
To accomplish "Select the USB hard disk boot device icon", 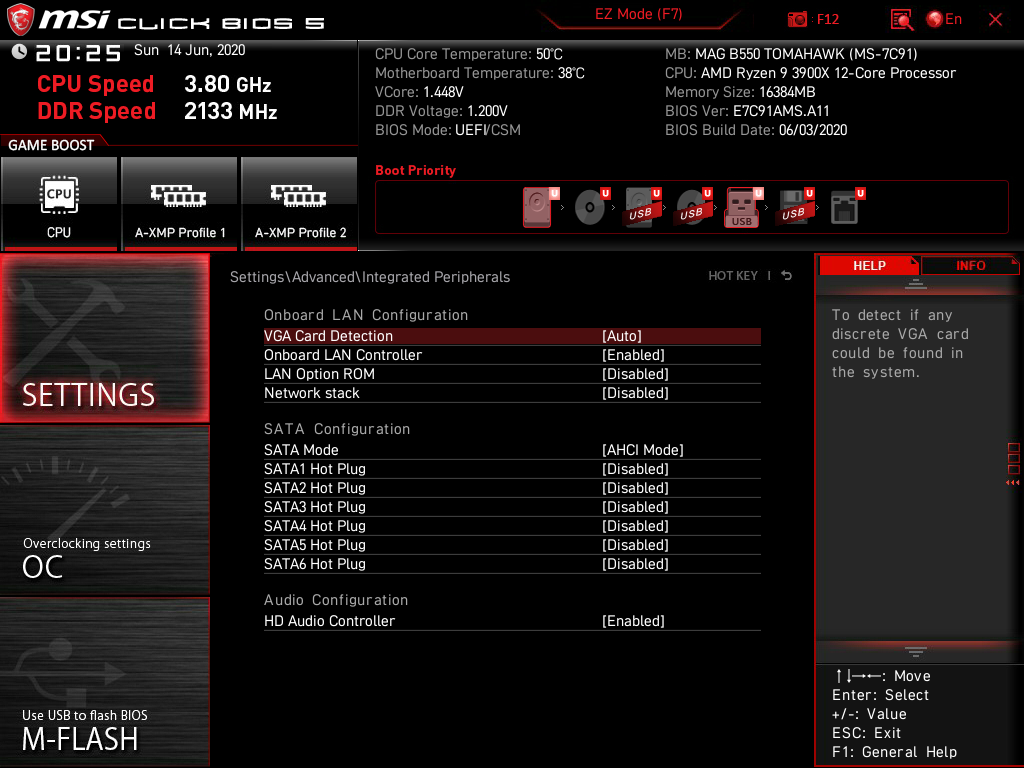I will (643, 207).
